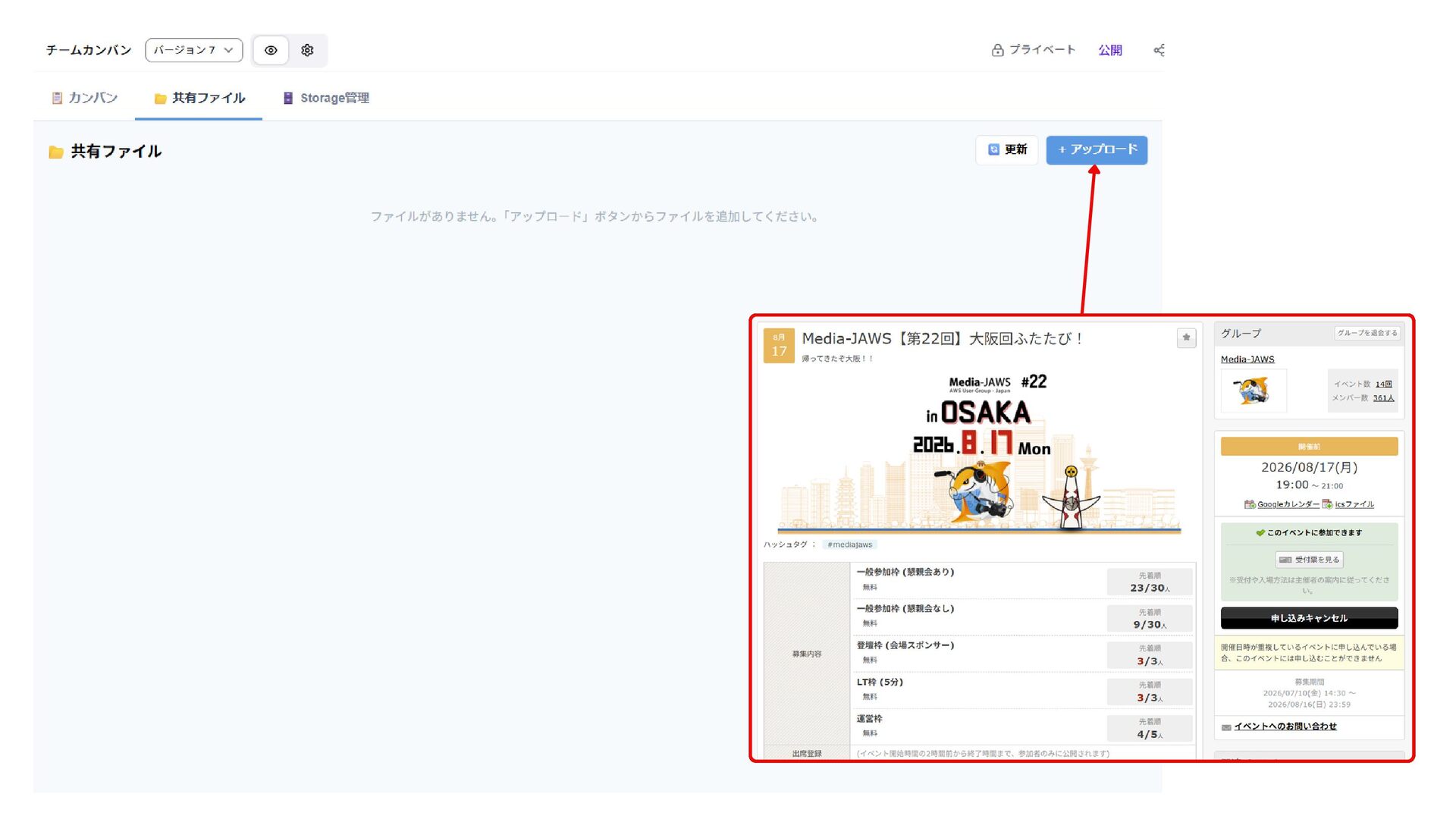Click the 受付票を見る button
1456x819 pixels.
pyautogui.click(x=1310, y=560)
